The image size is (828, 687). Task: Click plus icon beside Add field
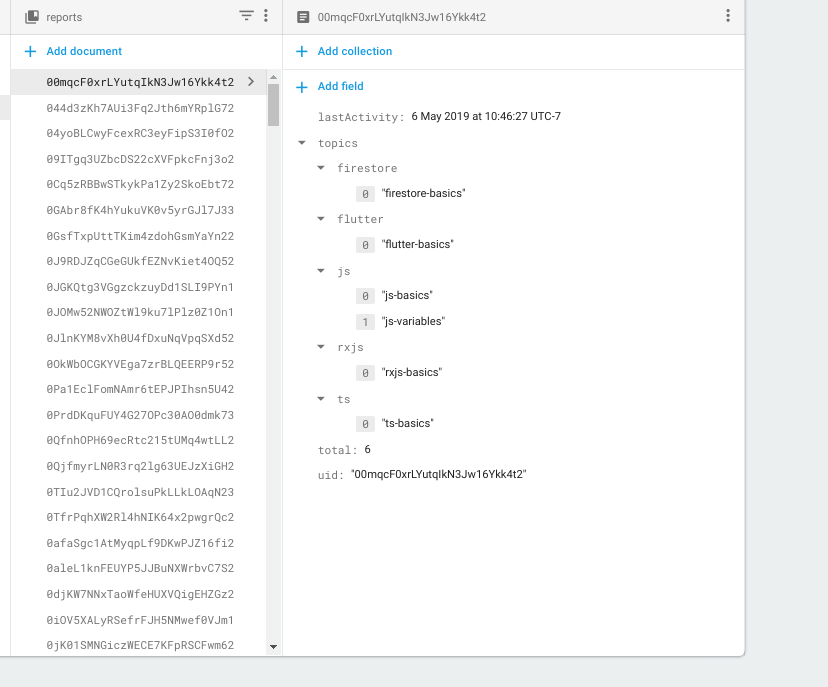[x=301, y=87]
